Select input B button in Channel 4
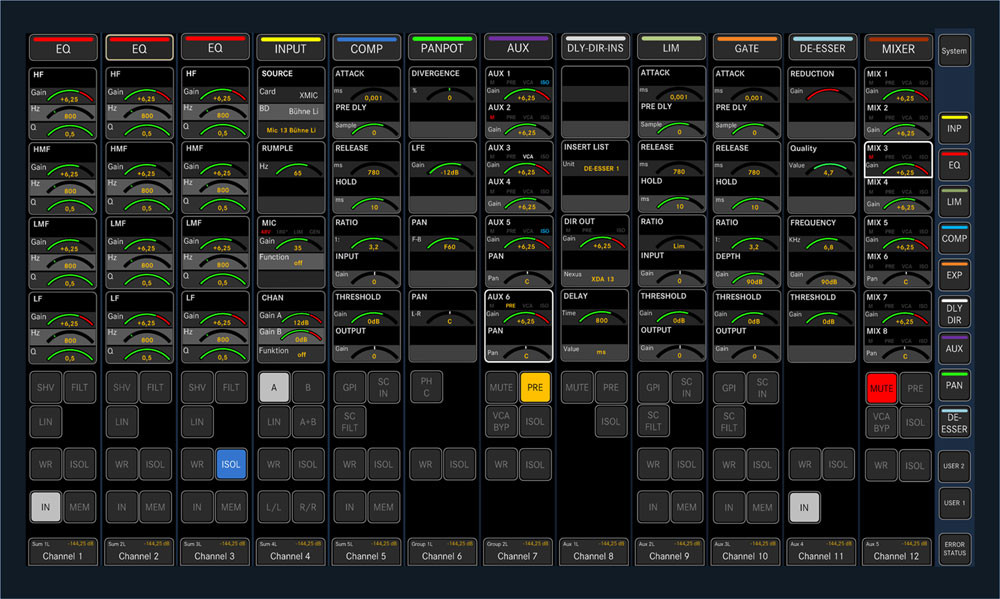 308,387
